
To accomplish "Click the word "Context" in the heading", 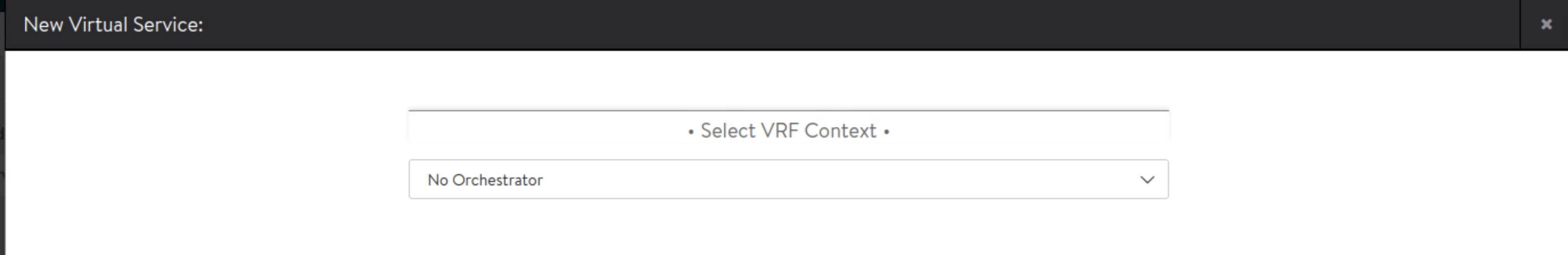I will 840,131.
